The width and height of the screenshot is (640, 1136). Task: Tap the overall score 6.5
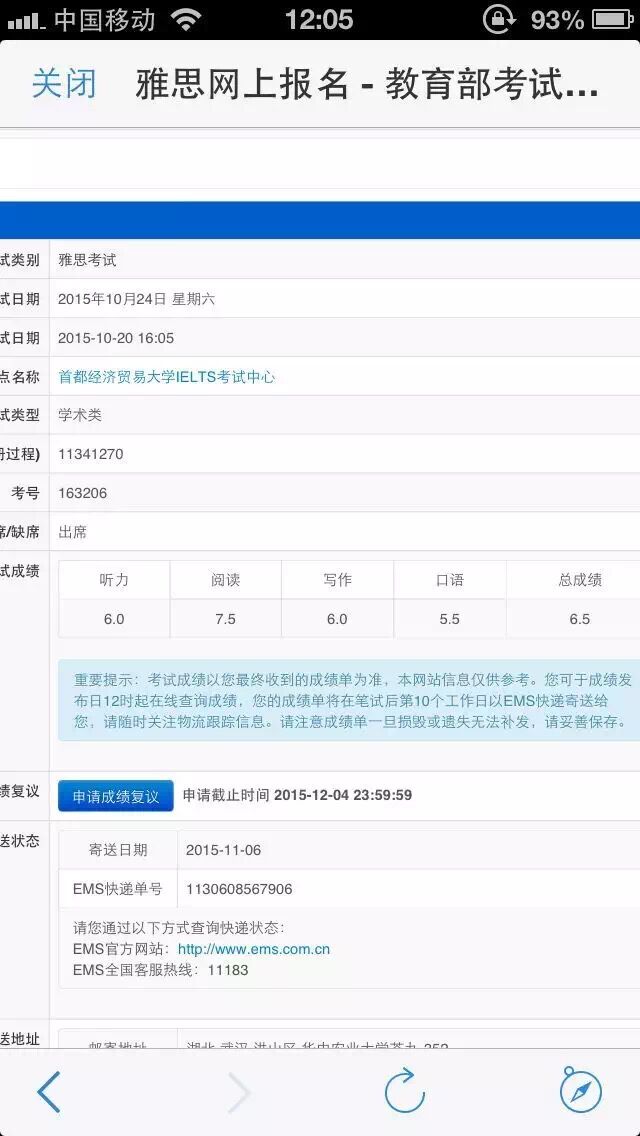[x=580, y=619]
